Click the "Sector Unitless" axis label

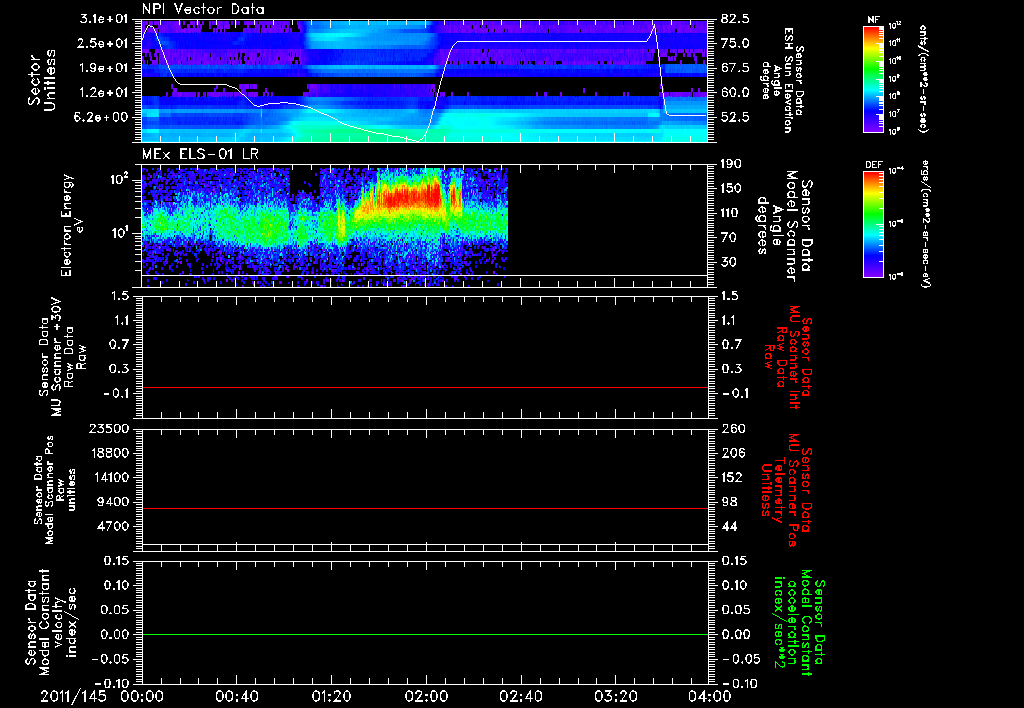point(42,80)
